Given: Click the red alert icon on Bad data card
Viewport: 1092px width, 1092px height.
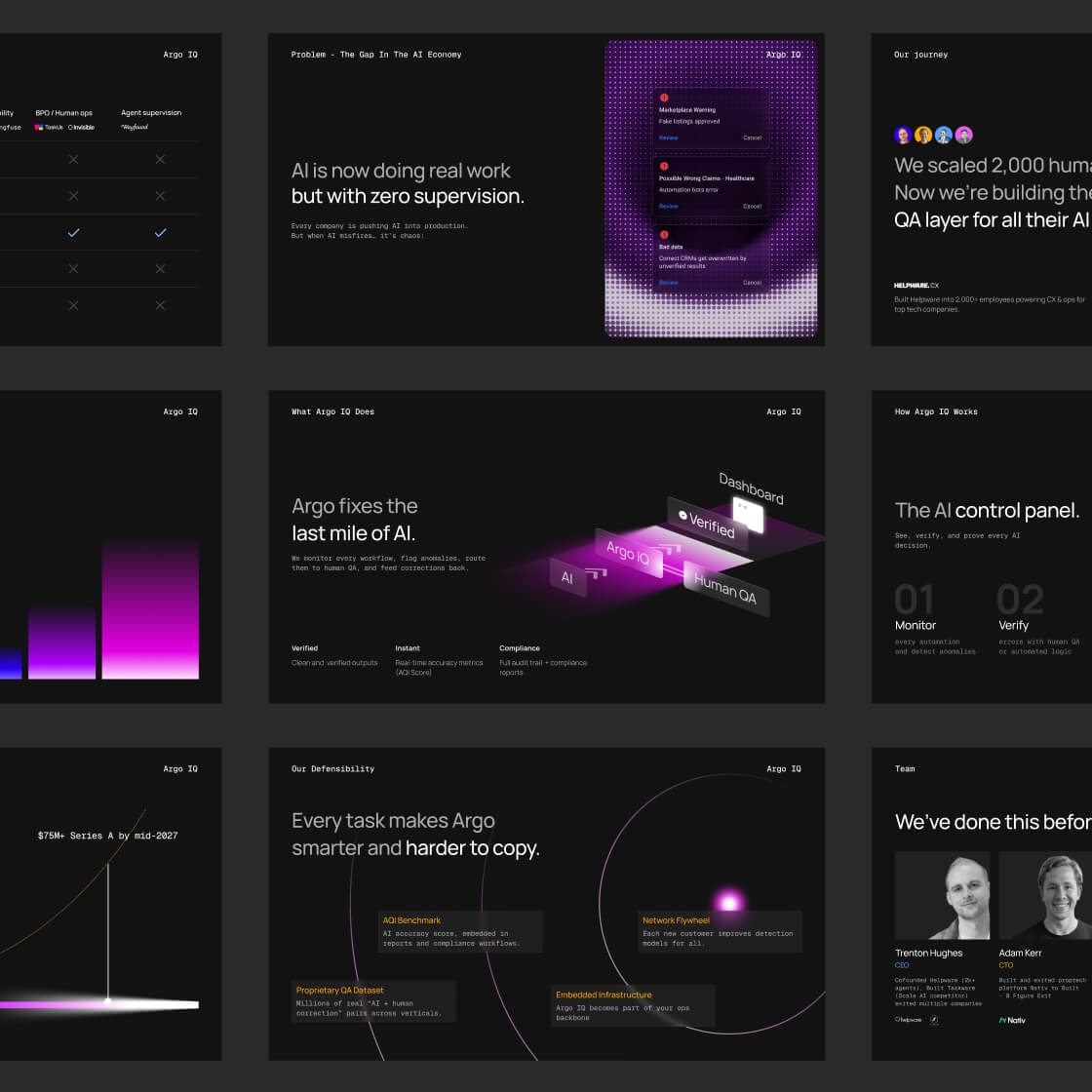Looking at the screenshot, I should 664,235.
